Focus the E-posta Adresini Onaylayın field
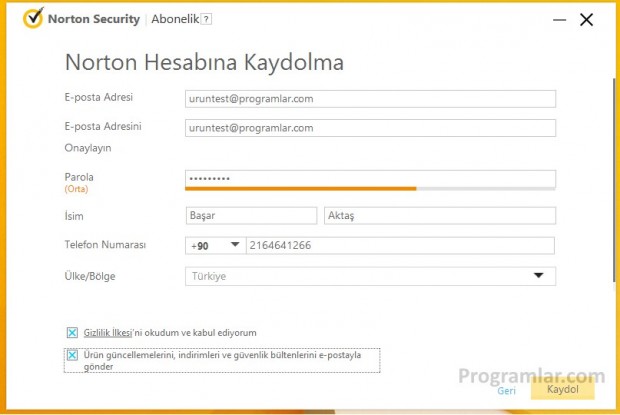This screenshot has width=620, height=415. click(370, 128)
